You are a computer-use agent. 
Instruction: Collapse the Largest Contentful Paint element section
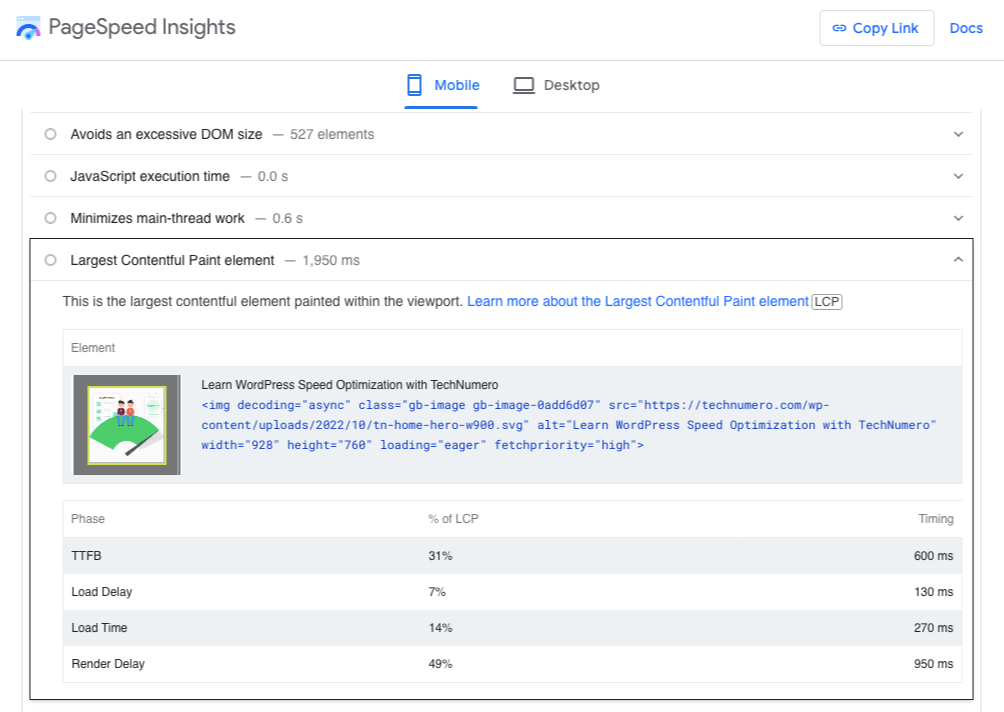click(958, 259)
